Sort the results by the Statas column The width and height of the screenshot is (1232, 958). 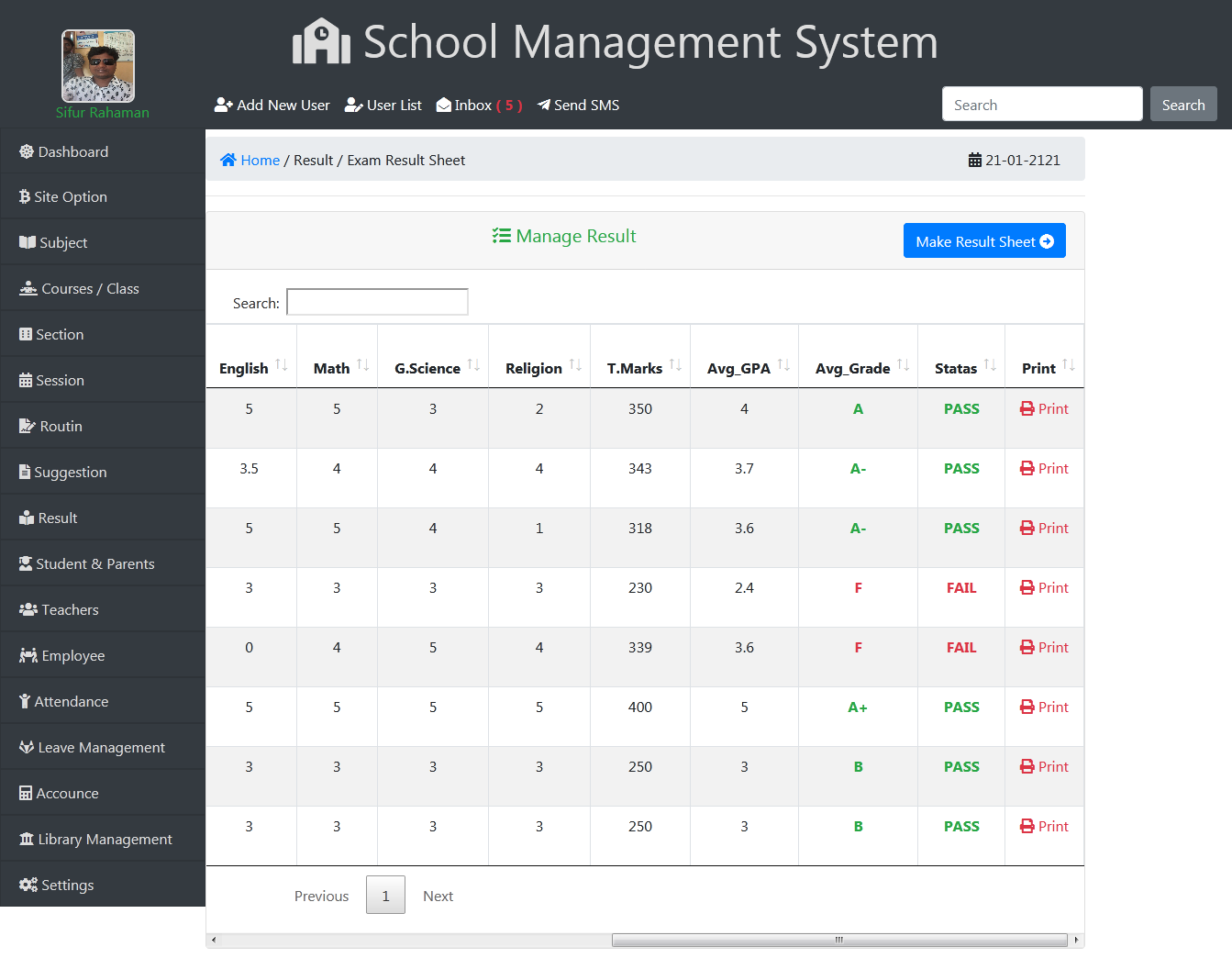(990, 365)
